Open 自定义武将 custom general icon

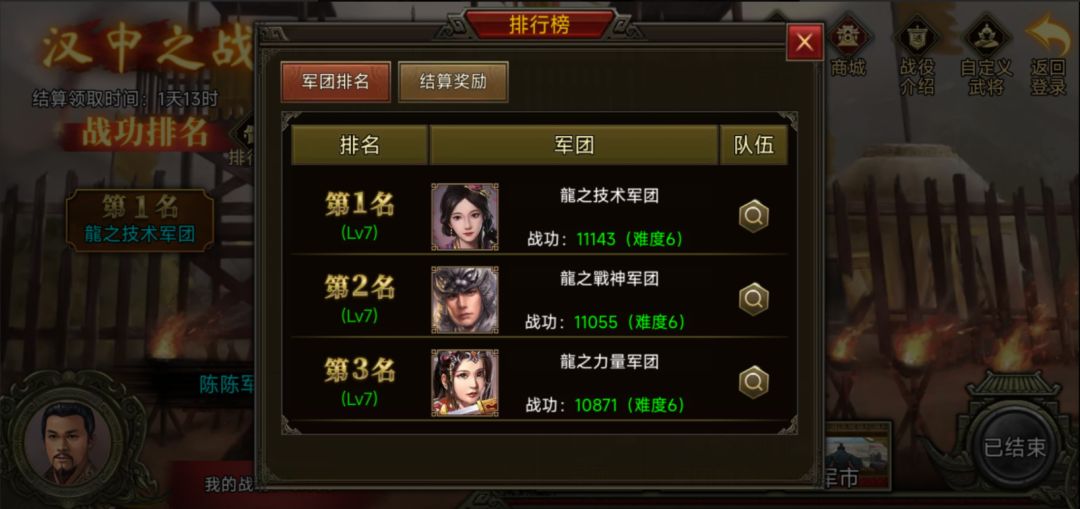coord(986,57)
